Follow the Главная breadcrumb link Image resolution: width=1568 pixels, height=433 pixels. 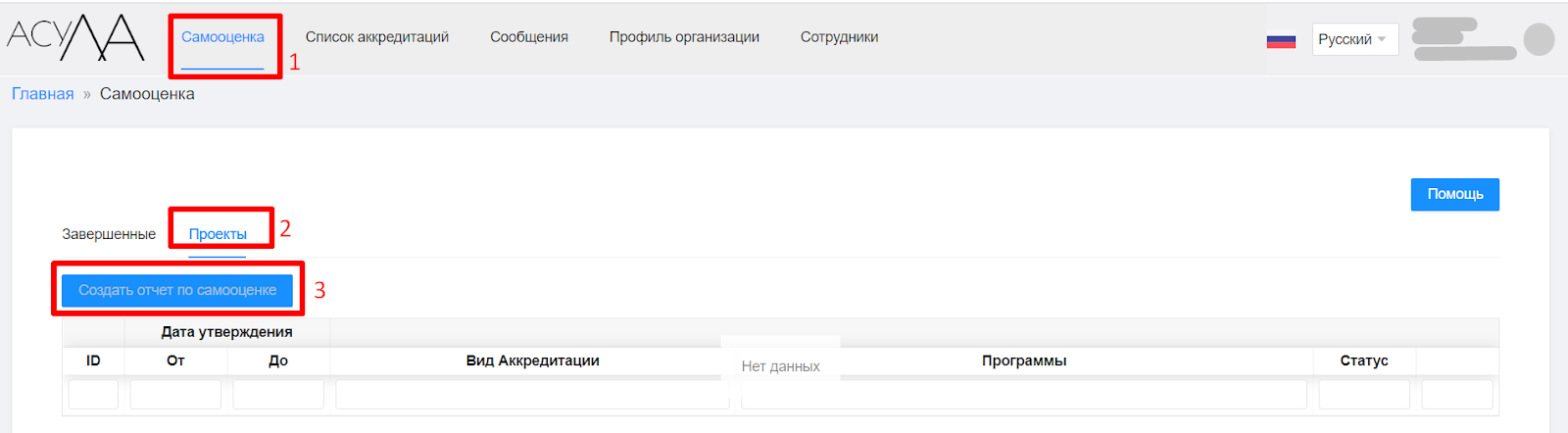click(43, 94)
